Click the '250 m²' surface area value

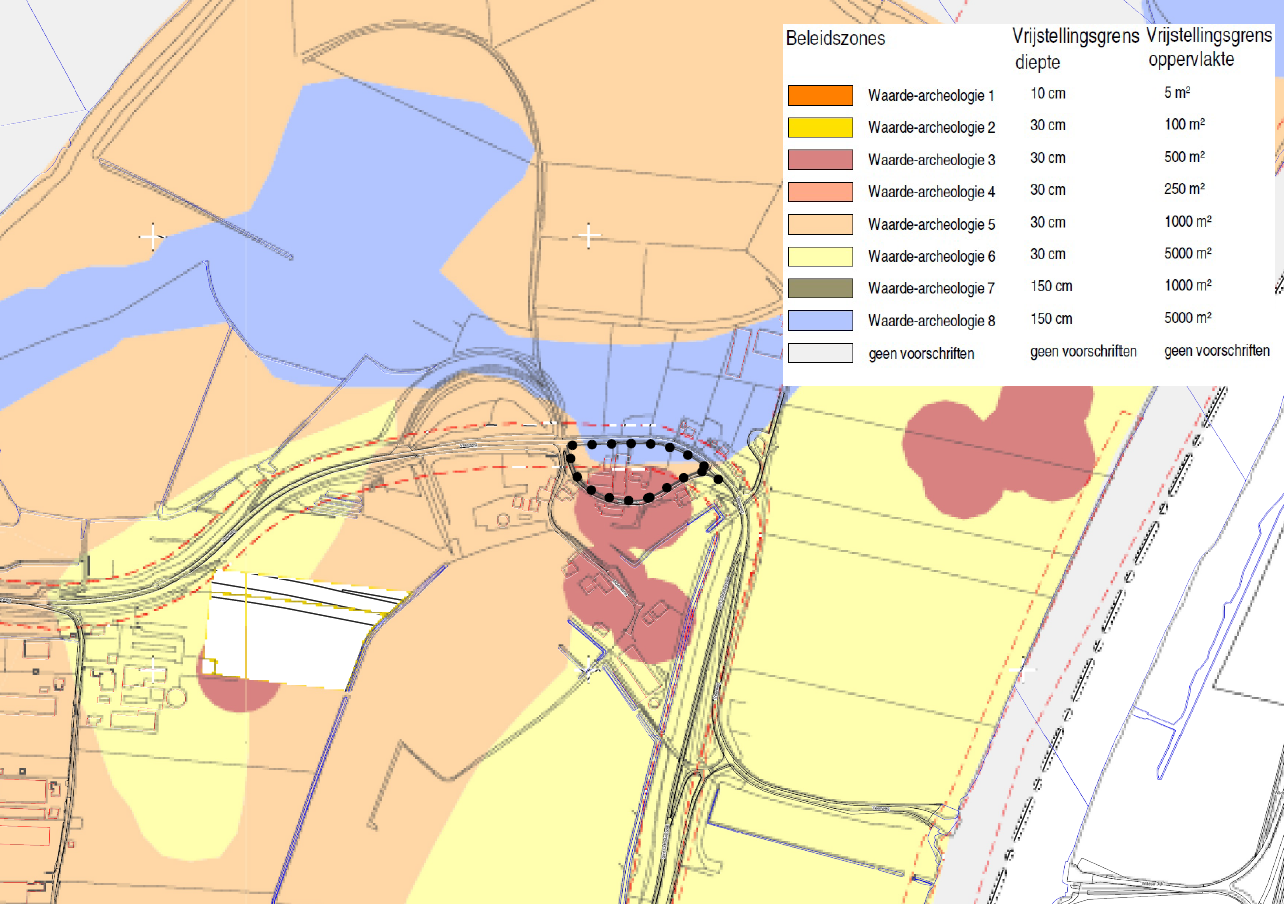(x=1183, y=190)
